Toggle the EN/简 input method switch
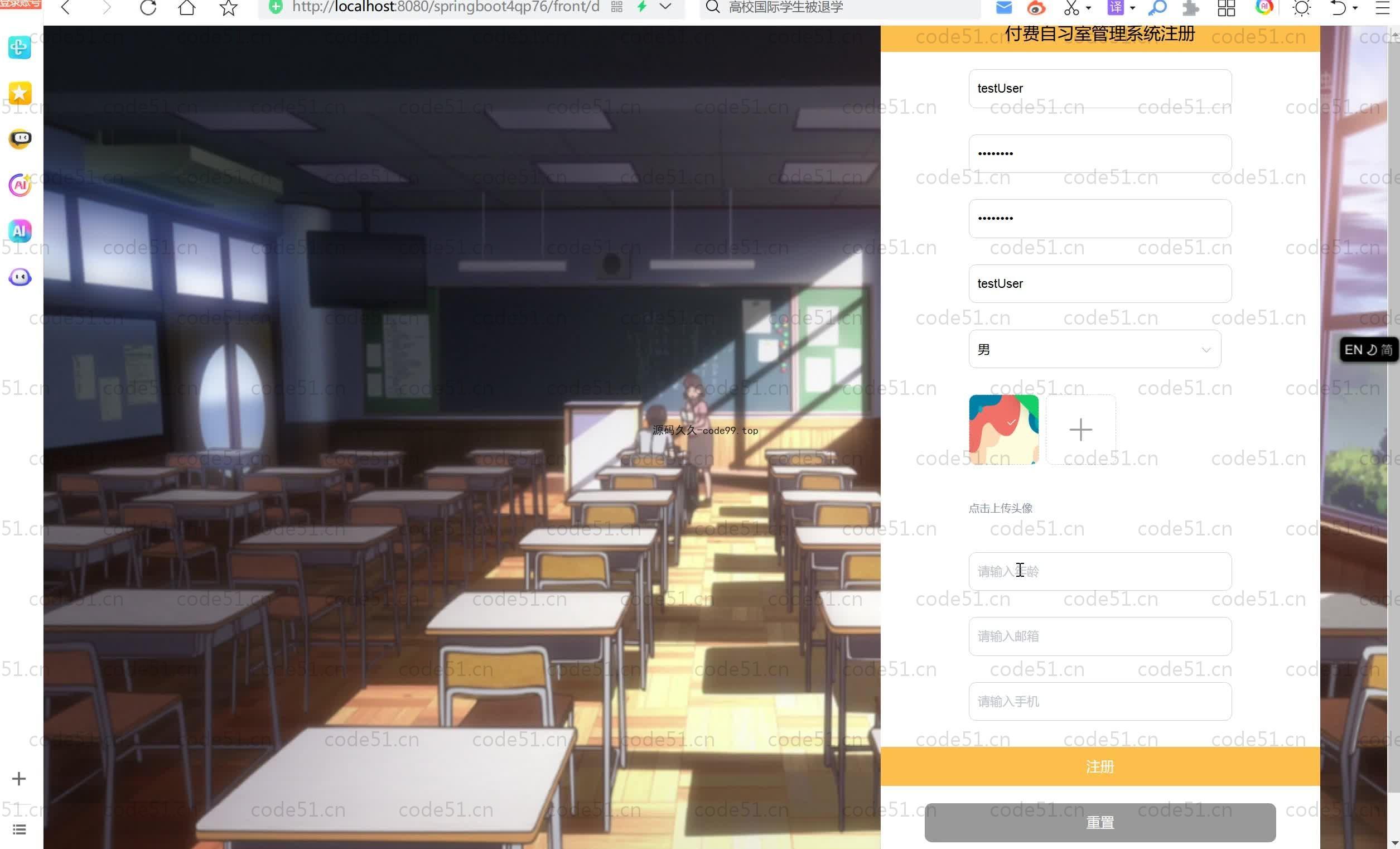 1368,350
